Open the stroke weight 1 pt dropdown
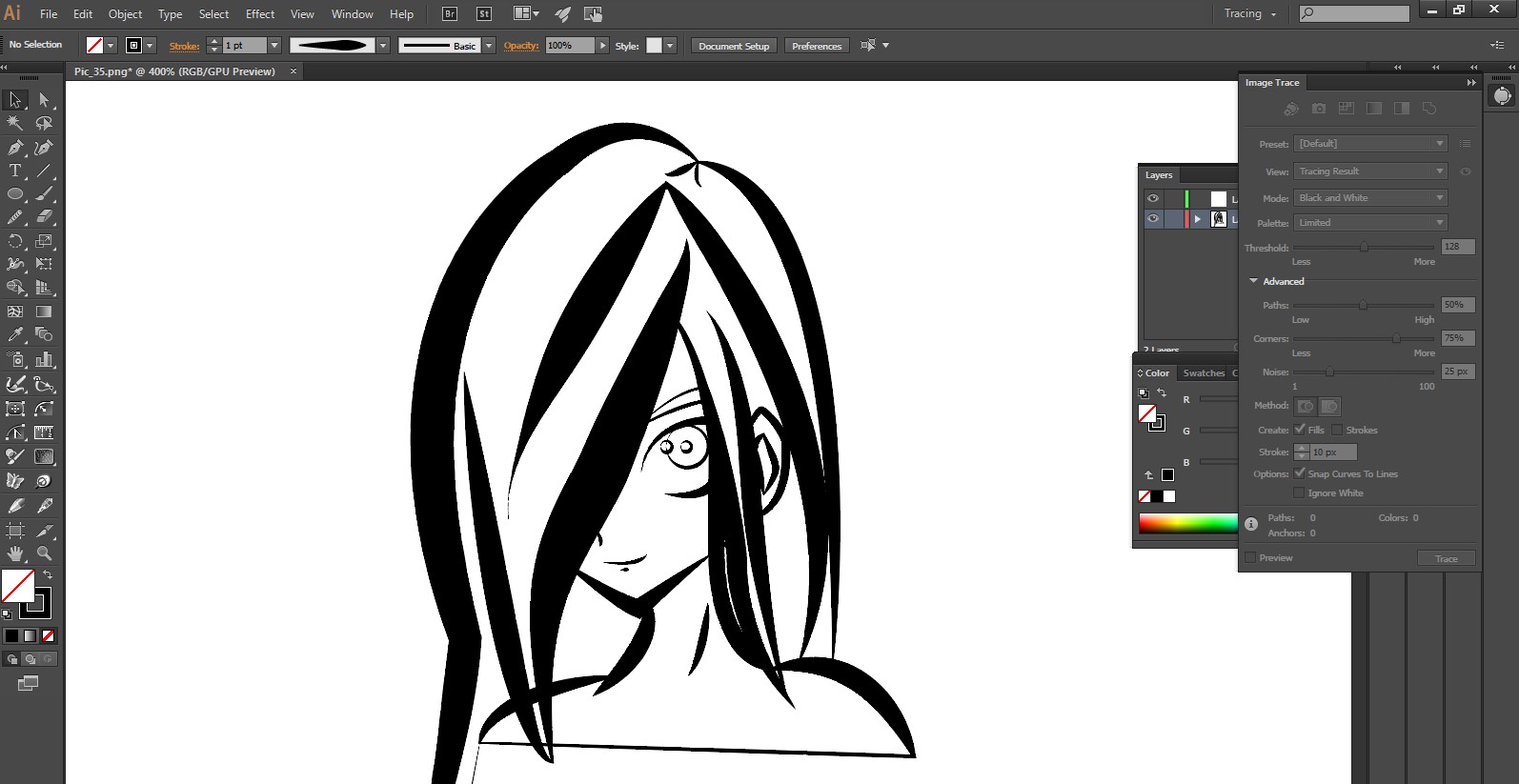The height and width of the screenshot is (784, 1519). [x=274, y=46]
